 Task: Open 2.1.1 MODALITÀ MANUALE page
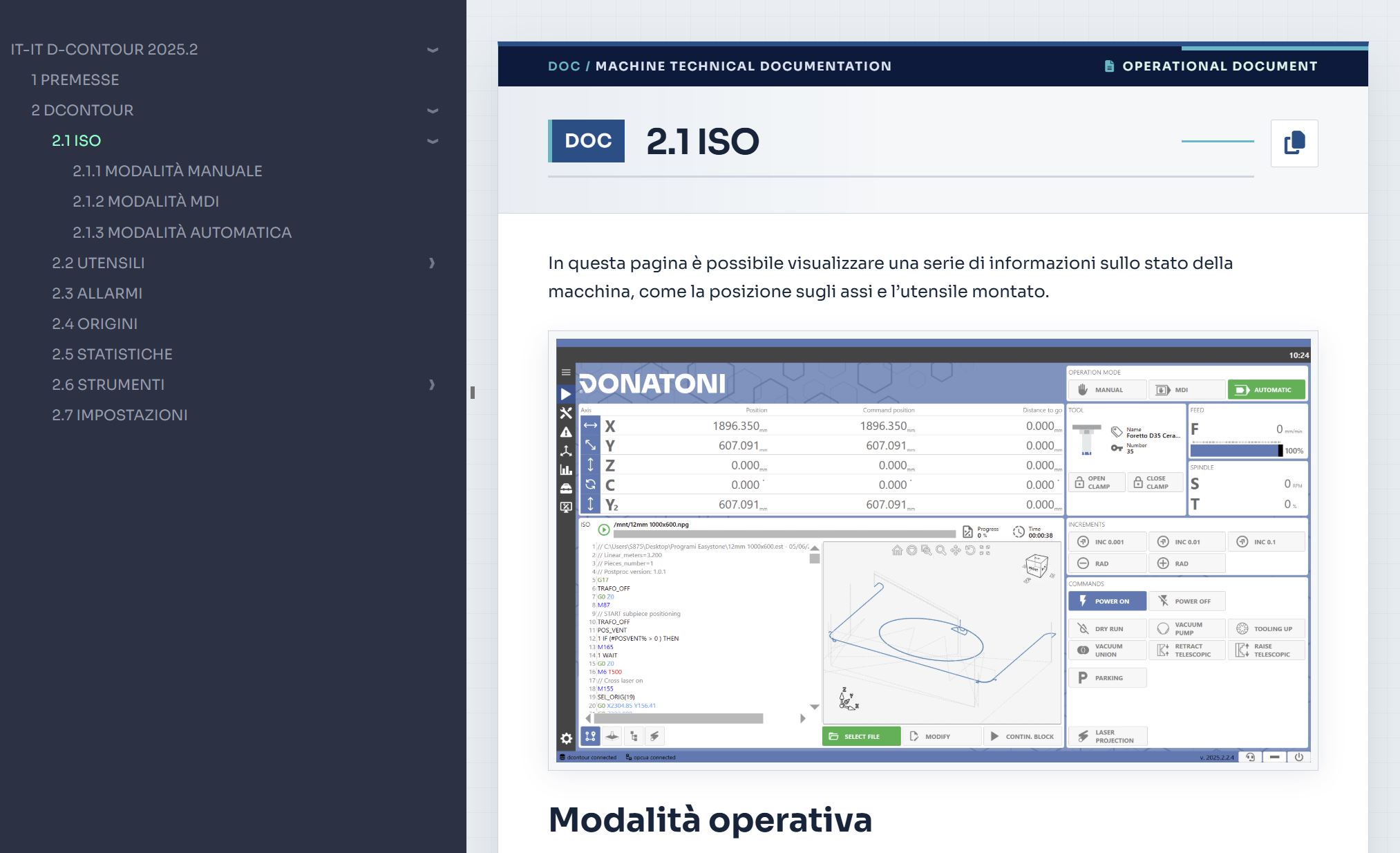pos(167,171)
